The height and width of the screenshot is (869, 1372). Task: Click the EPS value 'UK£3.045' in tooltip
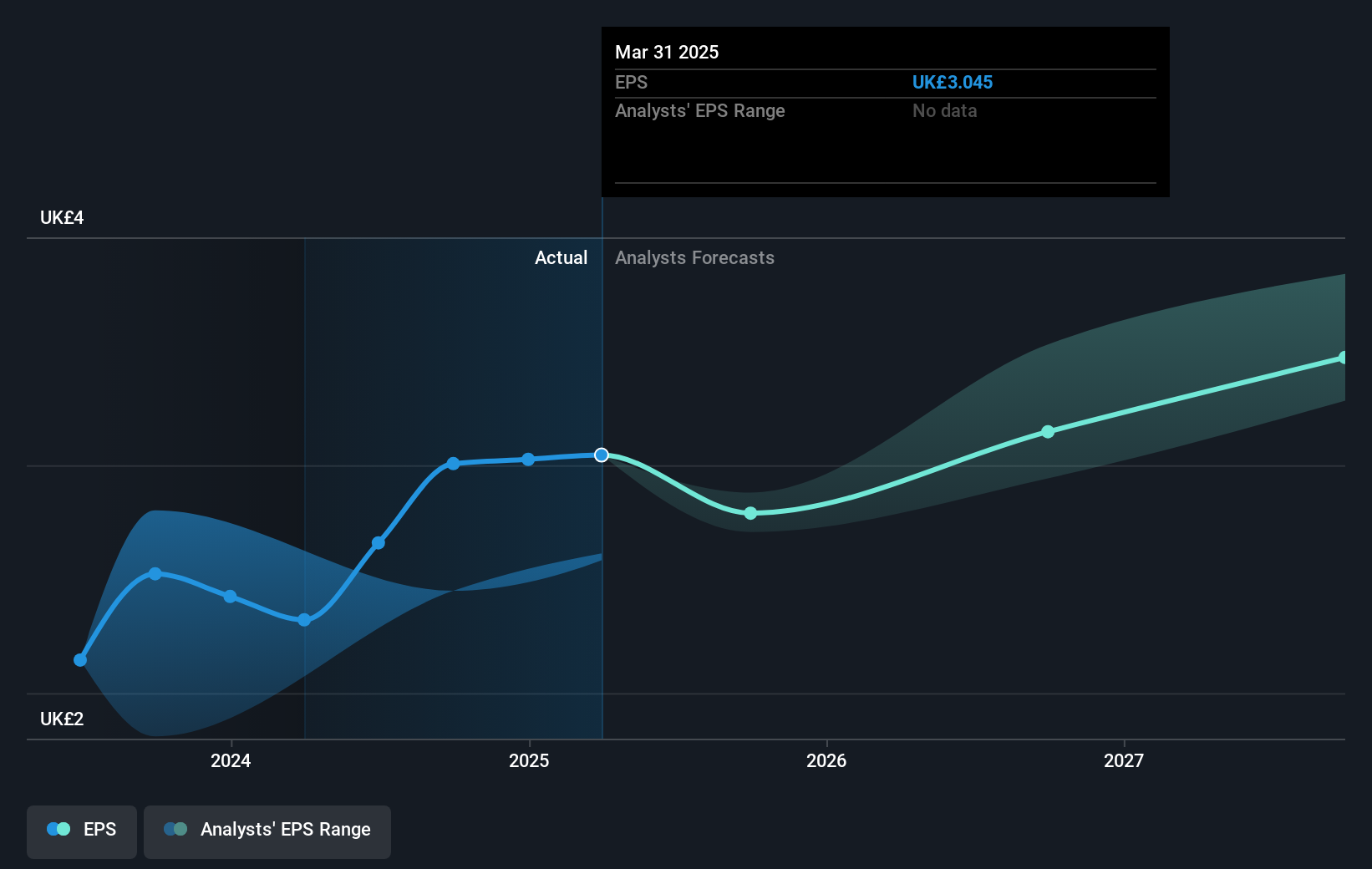(953, 82)
